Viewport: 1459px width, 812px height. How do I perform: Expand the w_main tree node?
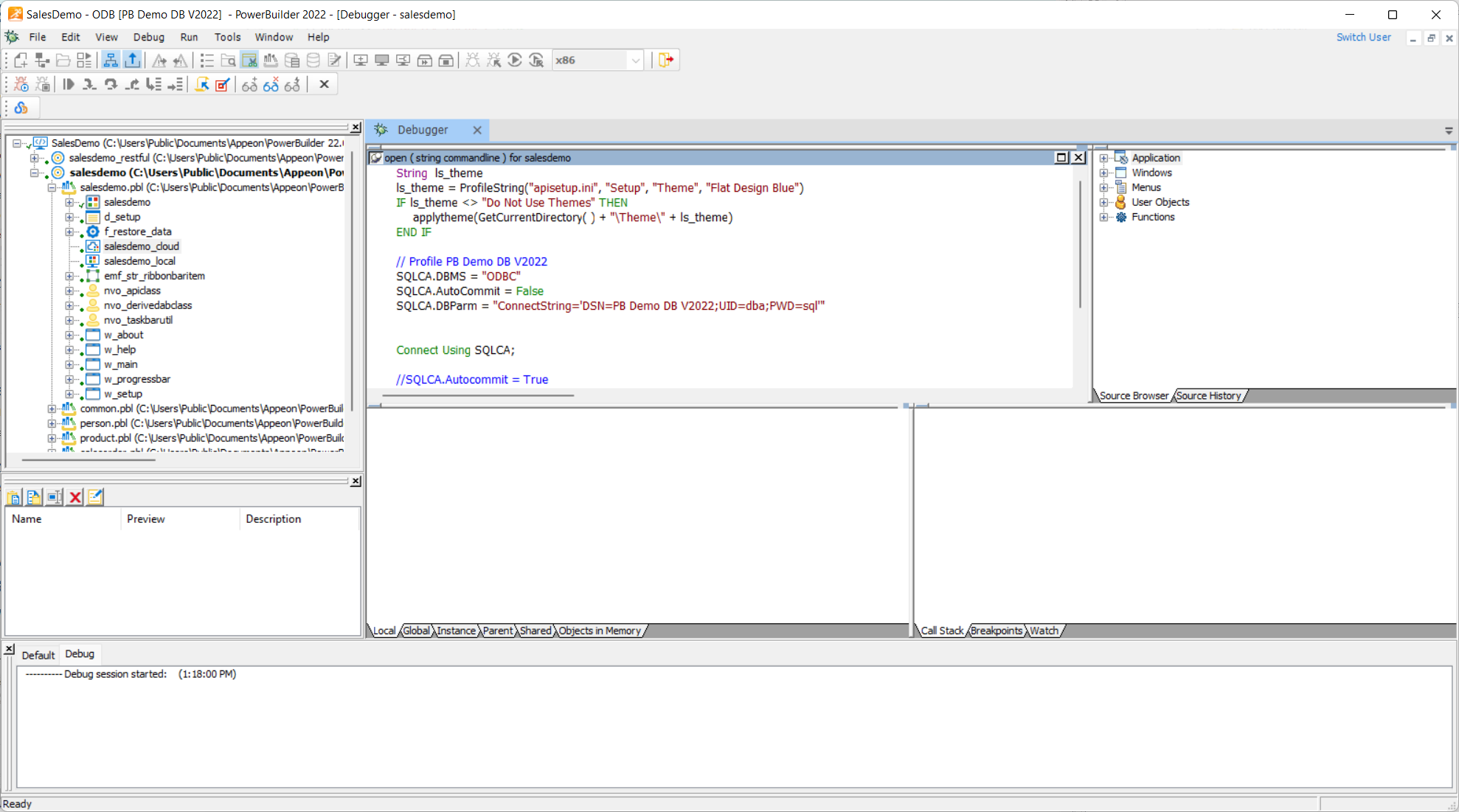click(x=69, y=364)
